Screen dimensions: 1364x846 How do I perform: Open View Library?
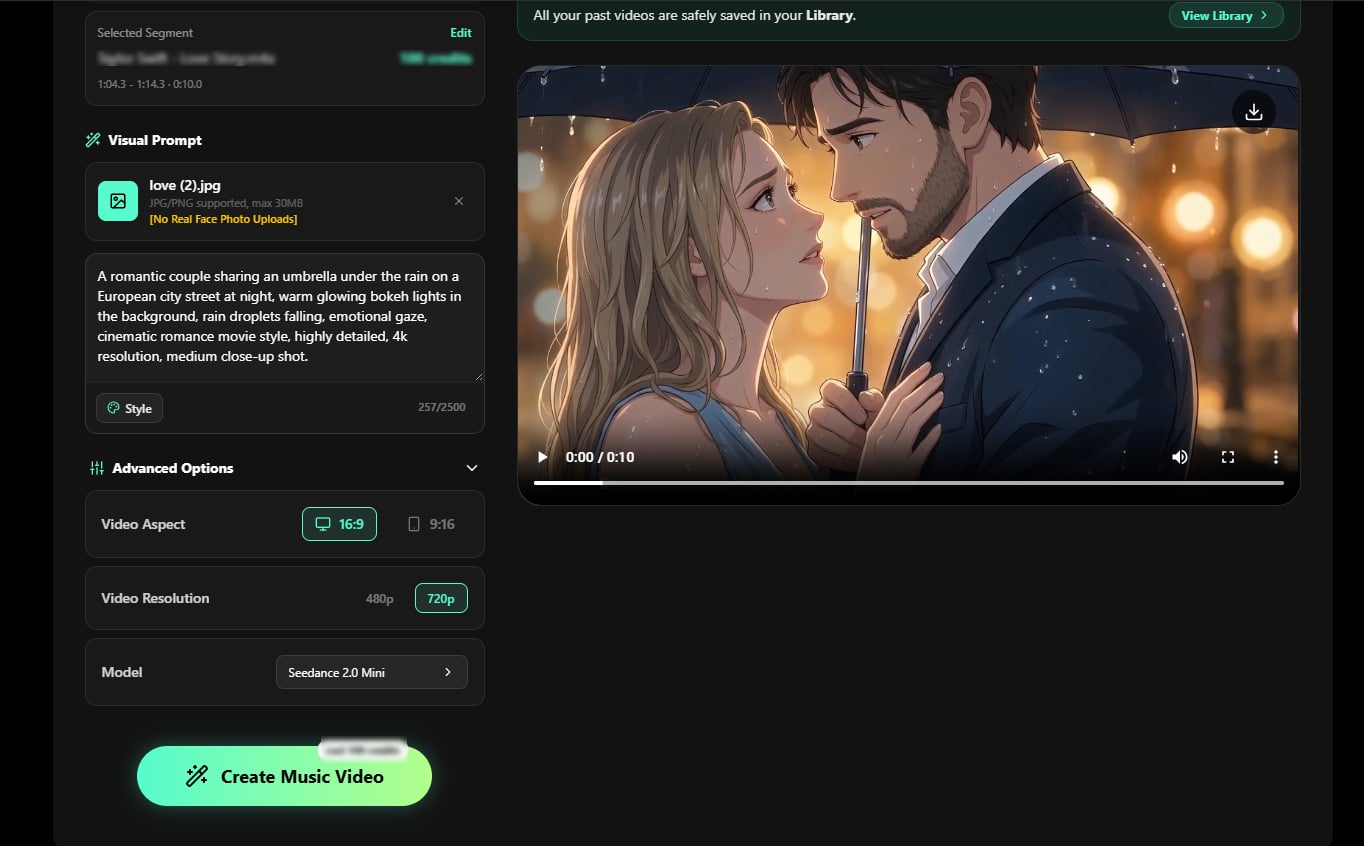[1226, 15]
